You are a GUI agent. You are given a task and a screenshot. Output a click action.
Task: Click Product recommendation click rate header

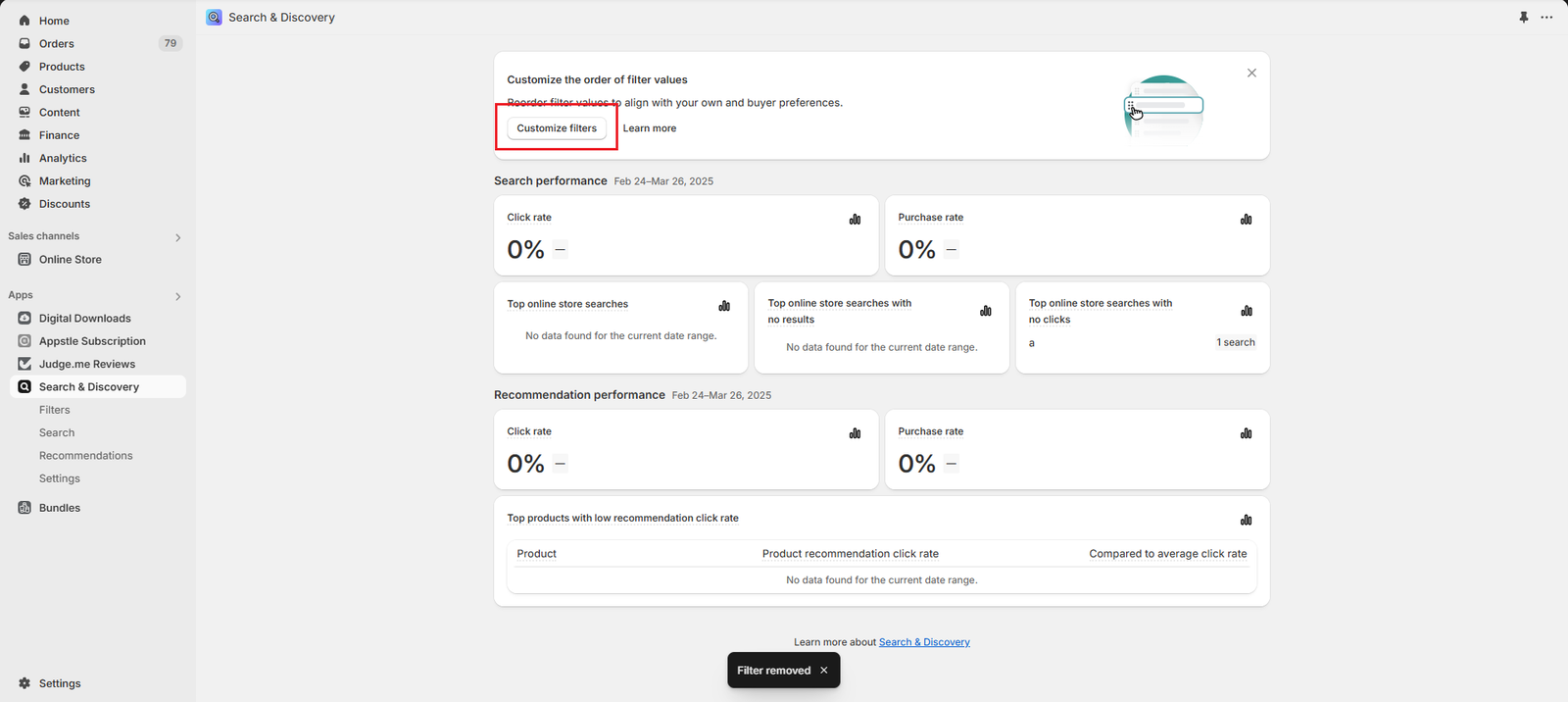pos(851,554)
